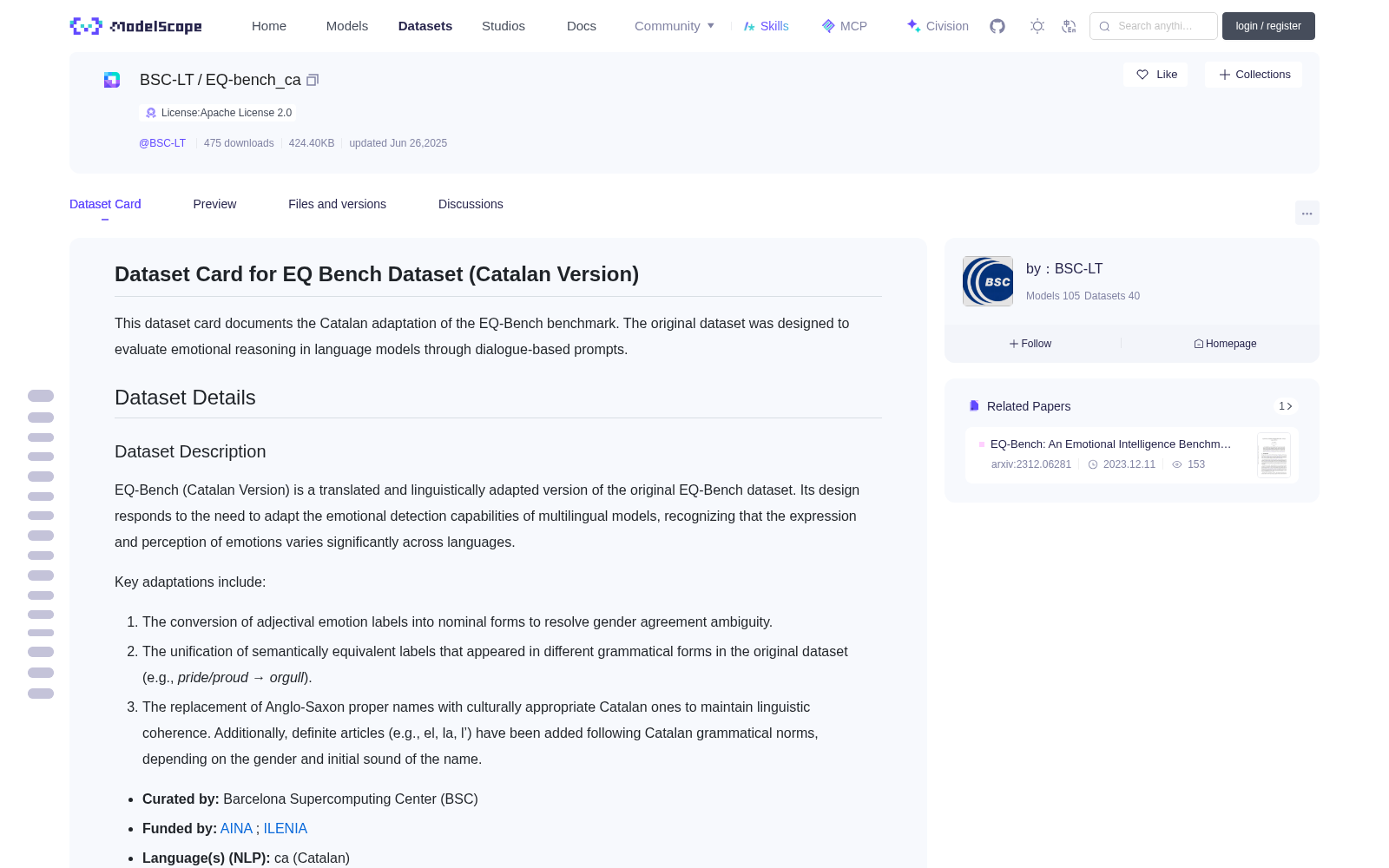Screen dimensions: 1389x868
Task: Follow the AINA funding link
Action: coord(236,829)
